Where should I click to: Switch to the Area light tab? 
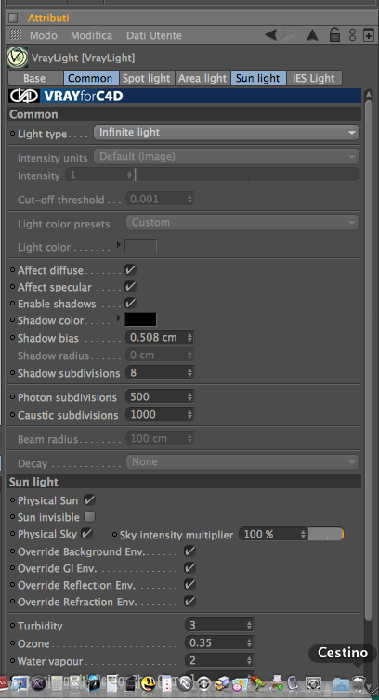pos(203,78)
